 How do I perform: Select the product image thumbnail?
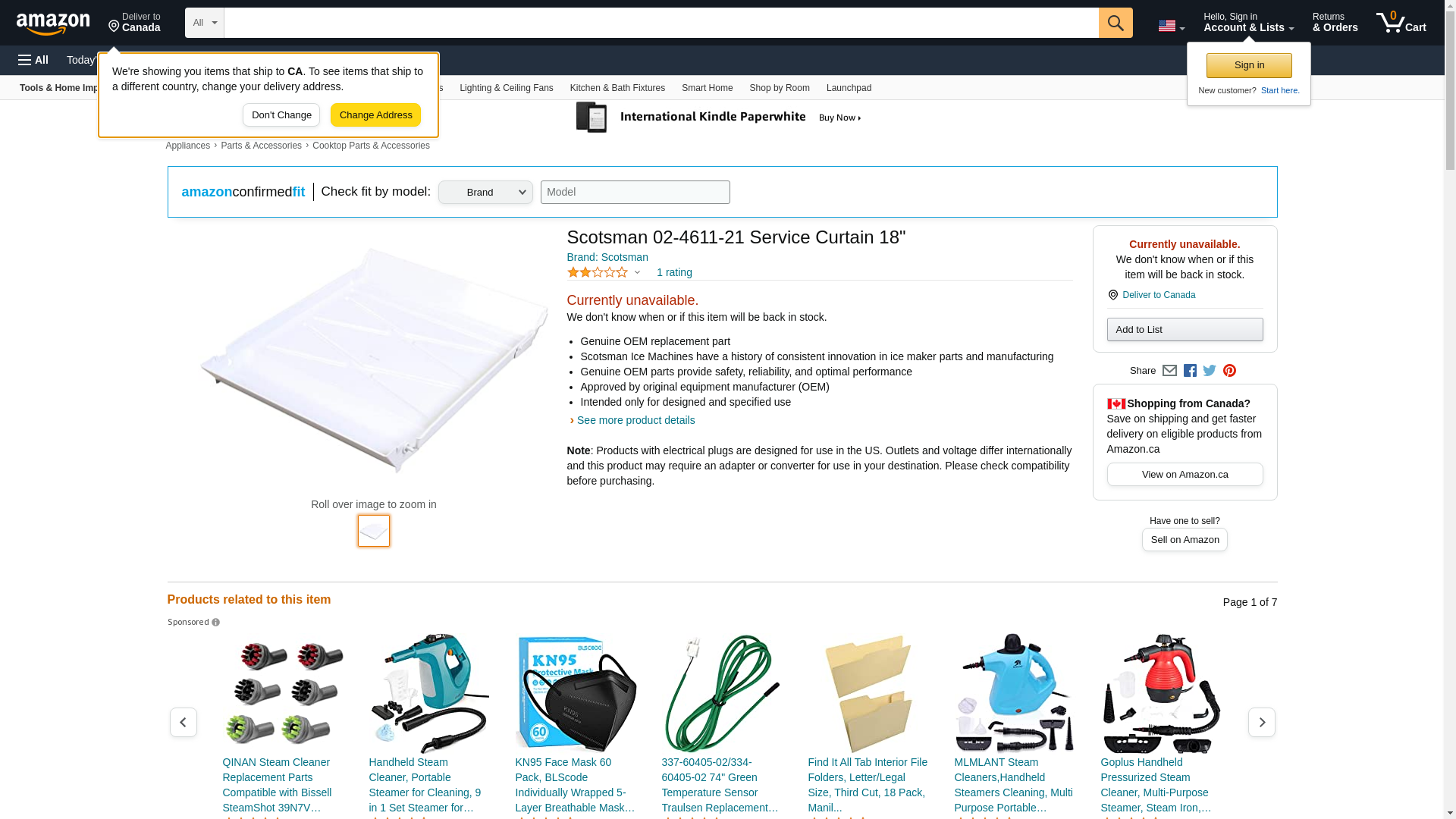[x=374, y=531]
